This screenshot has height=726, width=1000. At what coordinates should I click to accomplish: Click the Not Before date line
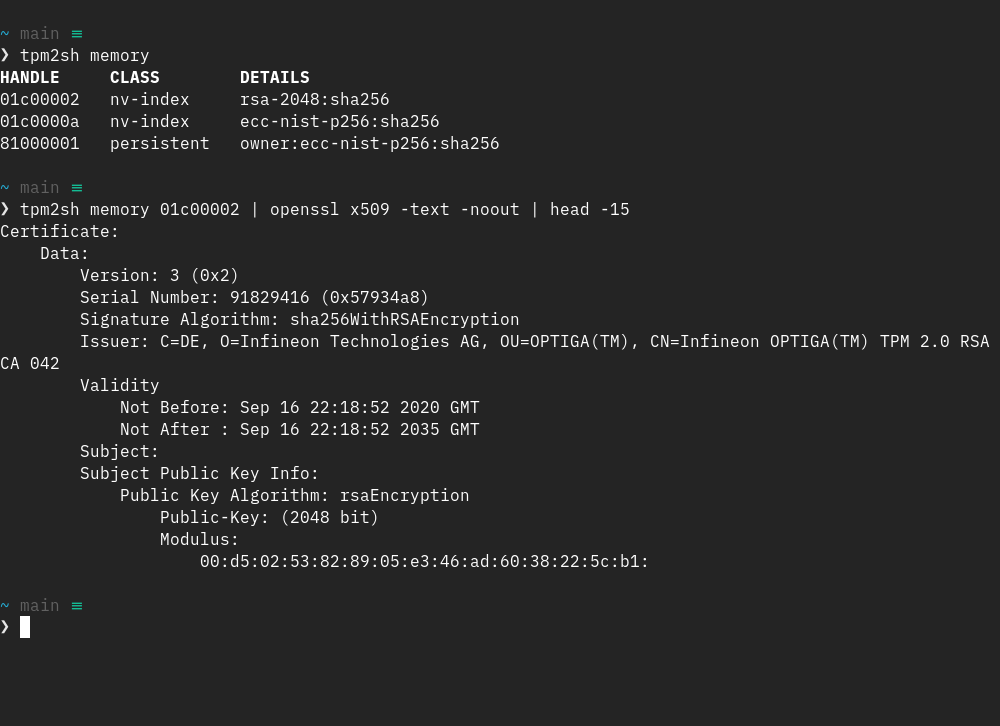click(300, 408)
